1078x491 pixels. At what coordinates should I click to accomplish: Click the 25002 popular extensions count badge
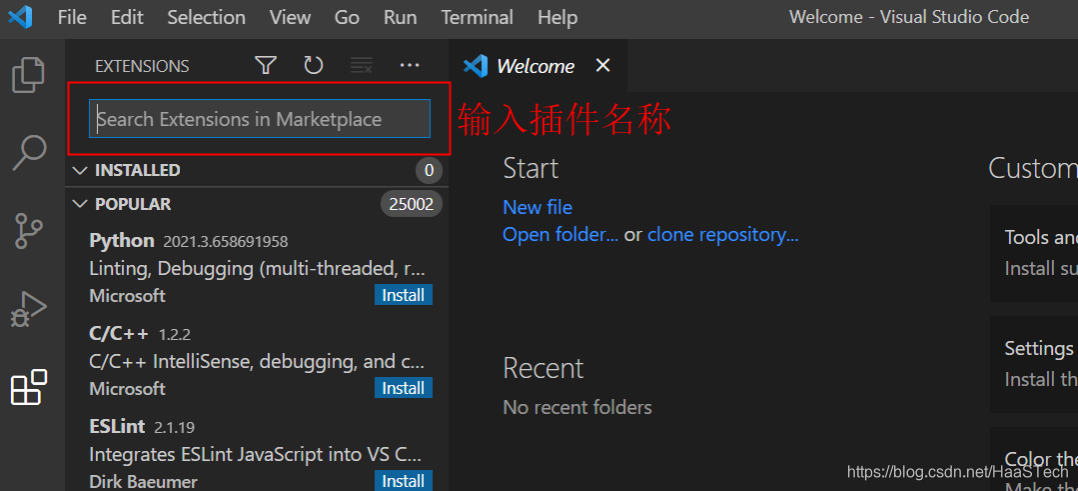pos(411,204)
